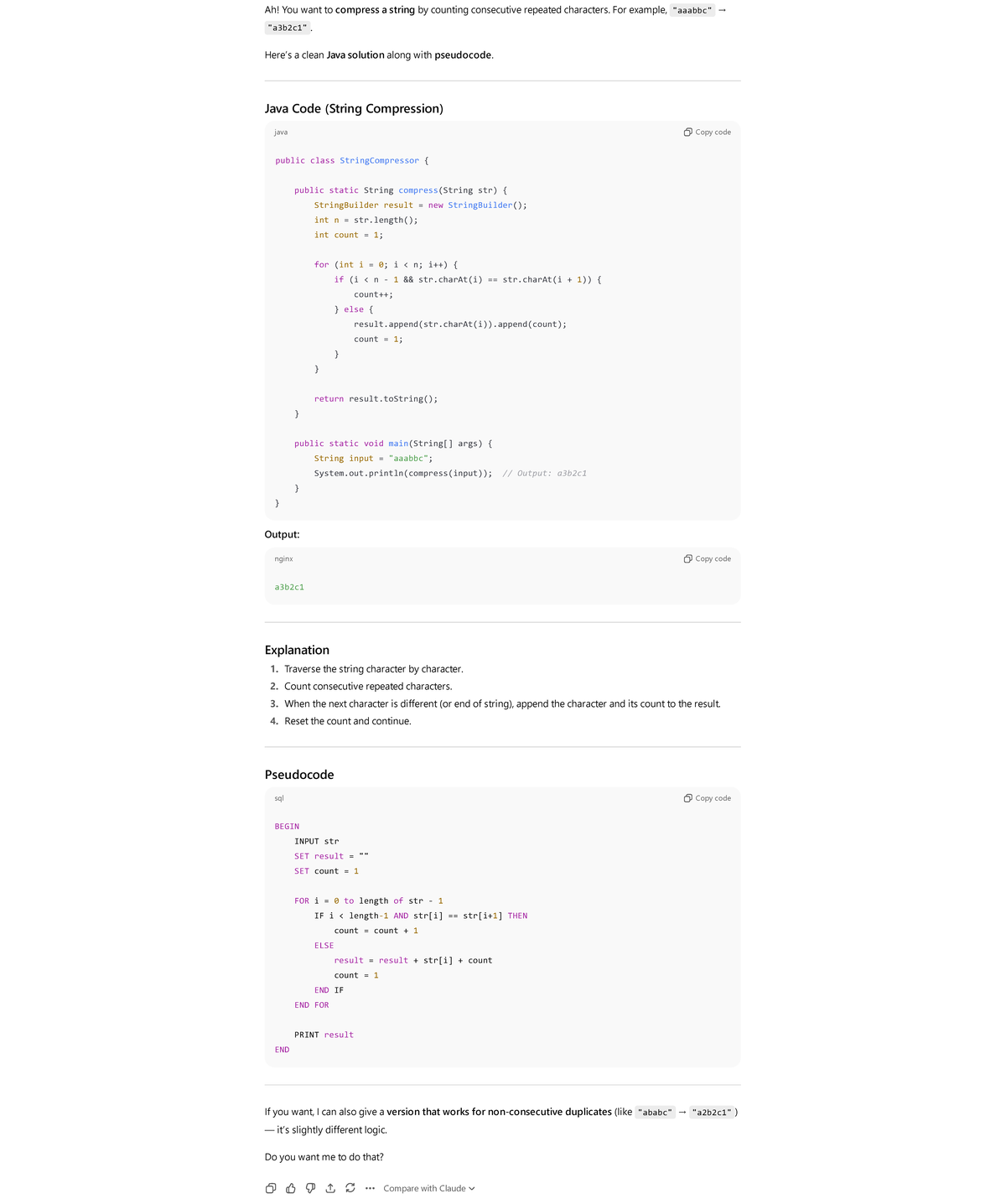
Task: Copy the entire response using the copy icon
Action: pyautogui.click(x=271, y=1188)
